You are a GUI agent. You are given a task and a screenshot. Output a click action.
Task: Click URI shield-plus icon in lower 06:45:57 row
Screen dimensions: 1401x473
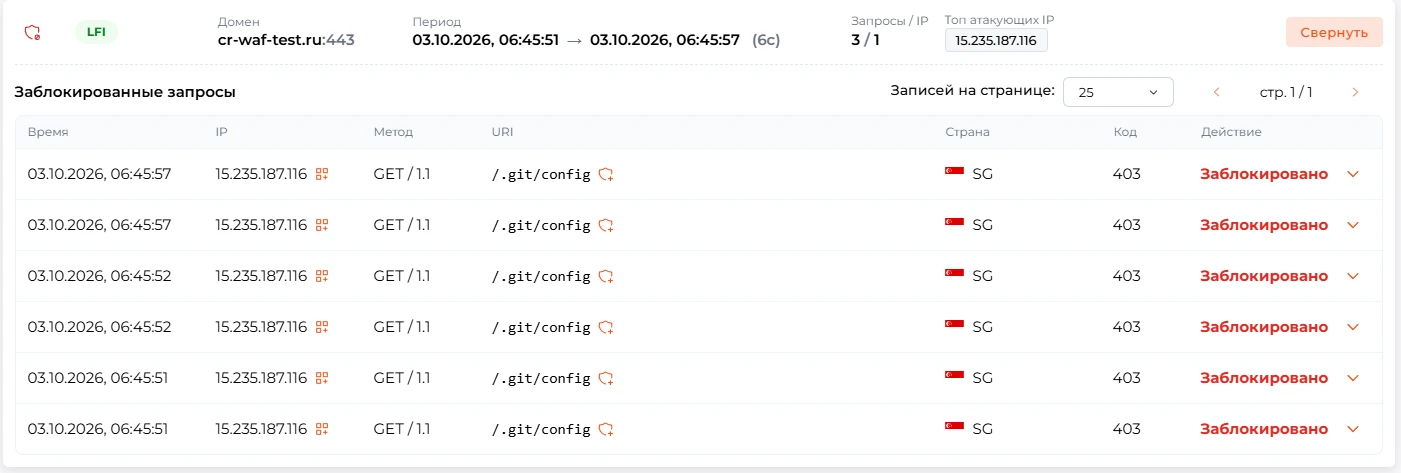point(606,225)
